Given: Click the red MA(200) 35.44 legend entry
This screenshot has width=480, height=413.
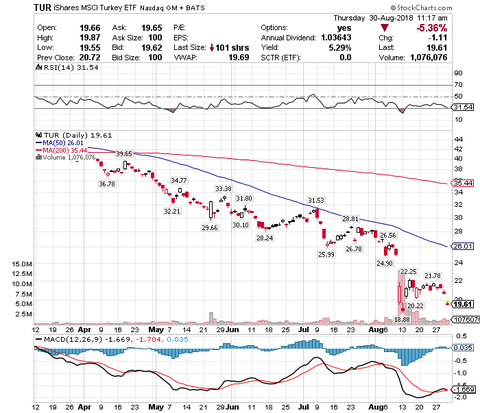Looking at the screenshot, I should tap(61, 150).
